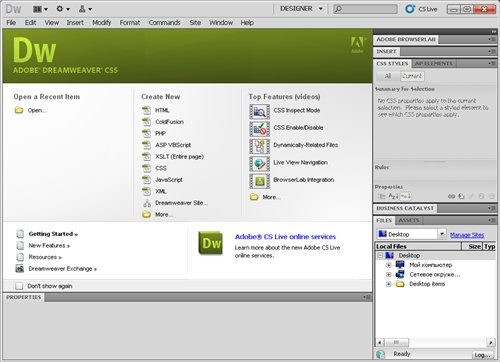
Task: Open Adobe CS Live online services link
Action: click(x=285, y=237)
